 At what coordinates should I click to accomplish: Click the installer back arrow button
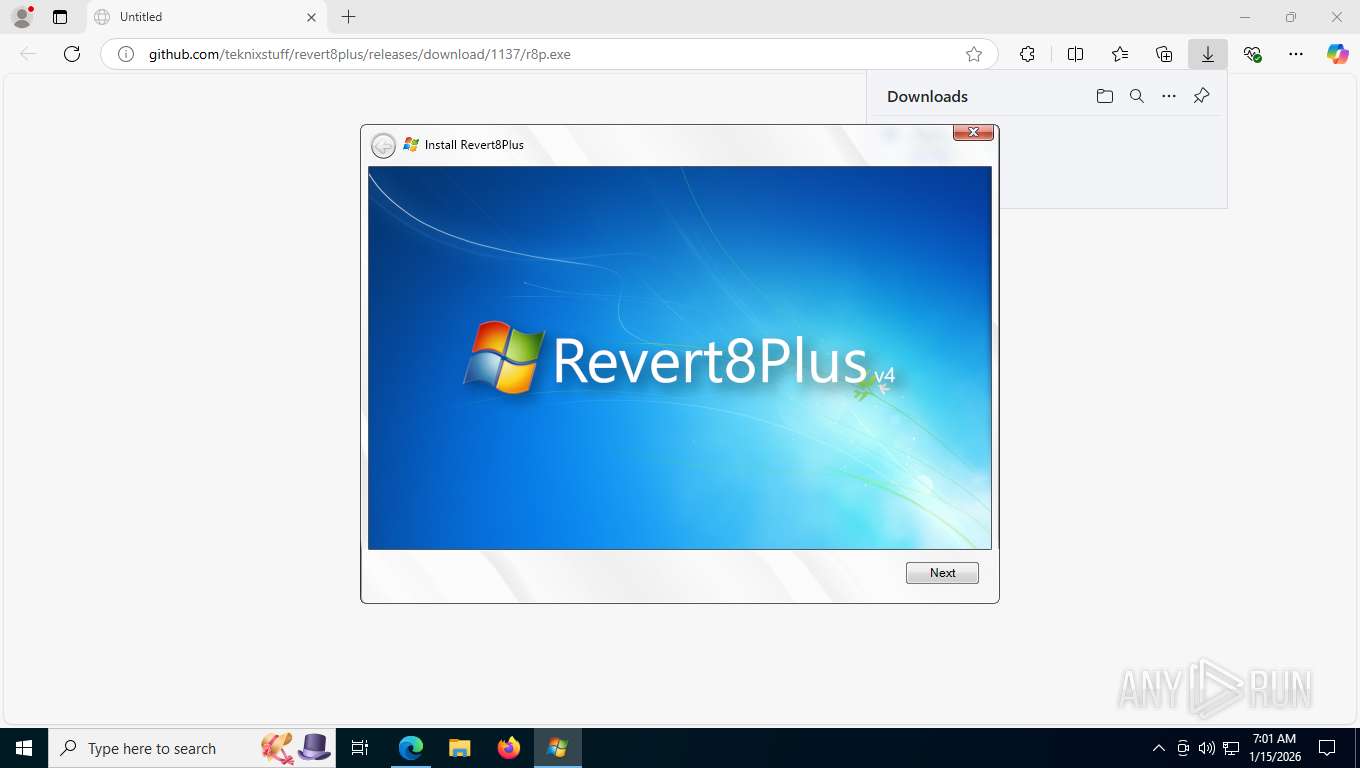(383, 145)
